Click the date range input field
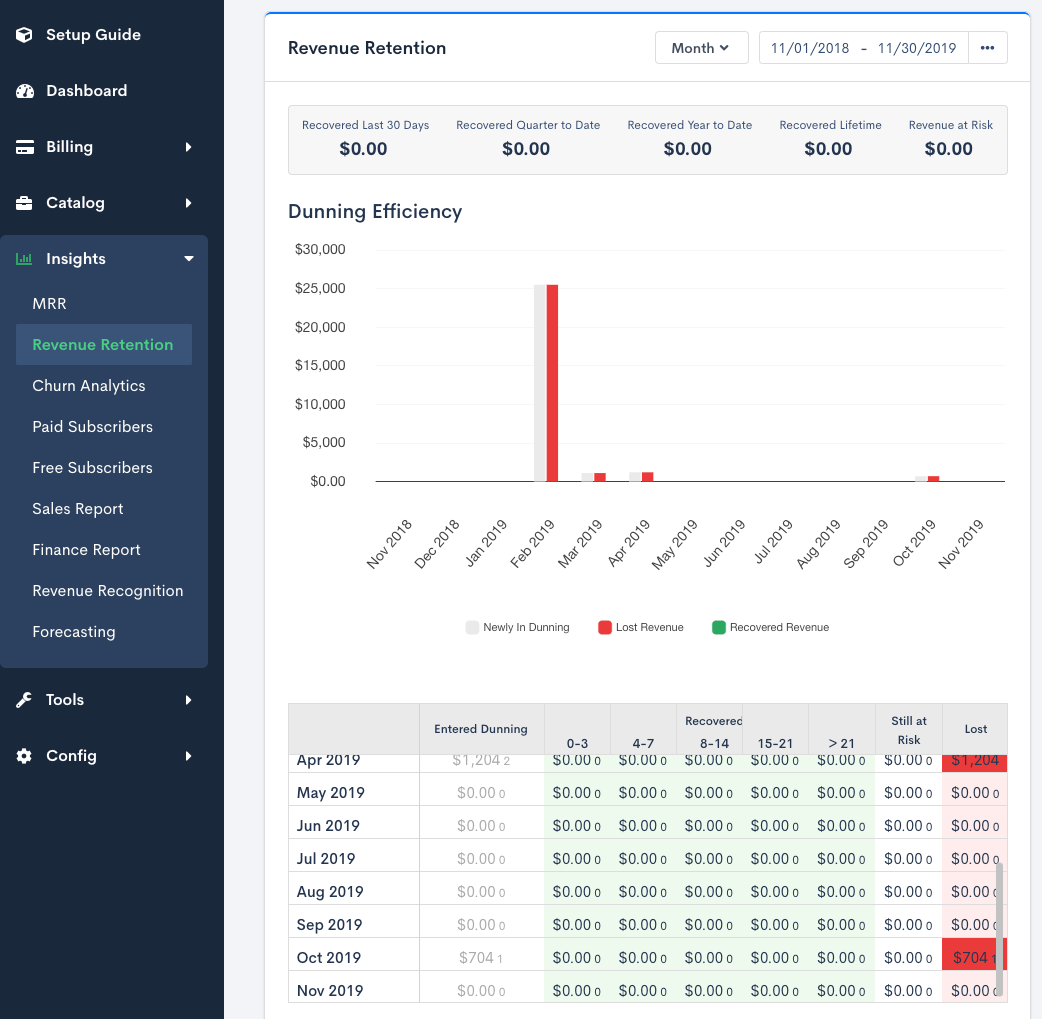This screenshot has height=1019, width=1042. tap(863, 48)
